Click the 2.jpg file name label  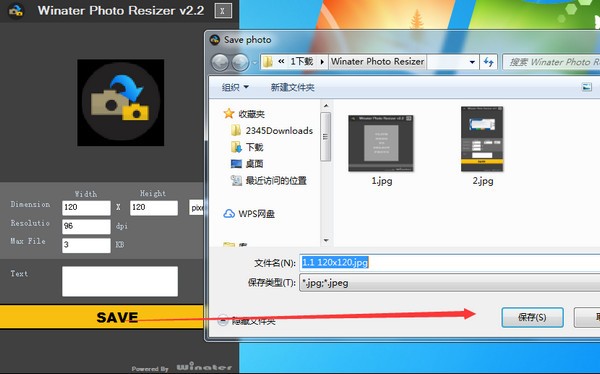[x=483, y=181]
